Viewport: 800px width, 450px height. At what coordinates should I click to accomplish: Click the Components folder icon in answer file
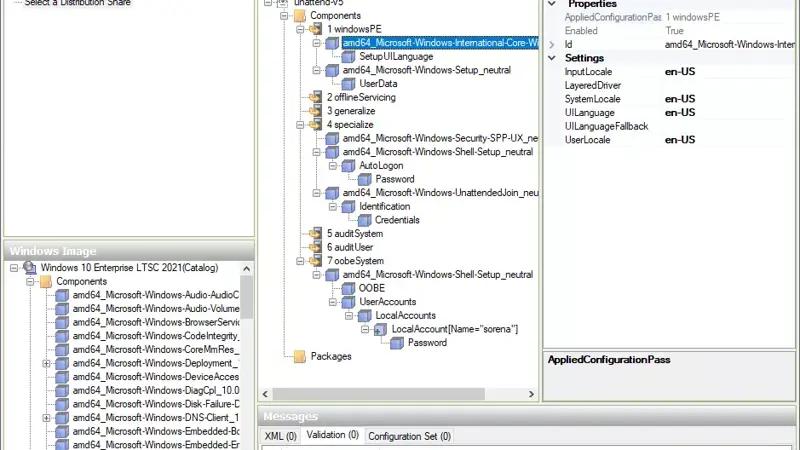pos(300,16)
